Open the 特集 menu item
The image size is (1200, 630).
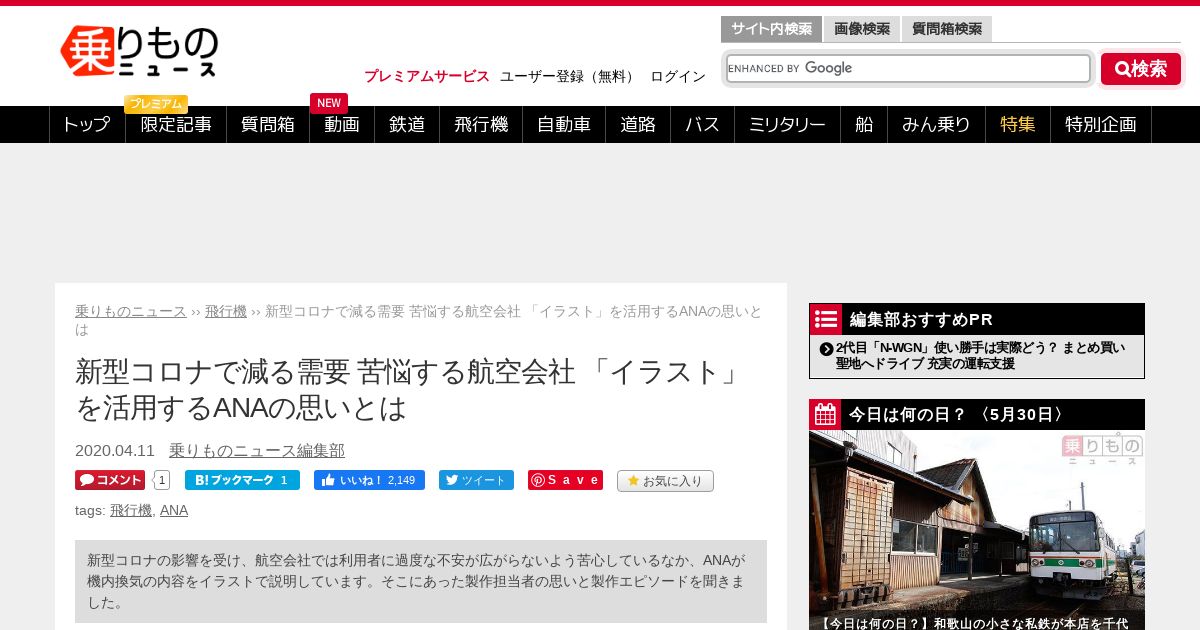pos(1018,124)
